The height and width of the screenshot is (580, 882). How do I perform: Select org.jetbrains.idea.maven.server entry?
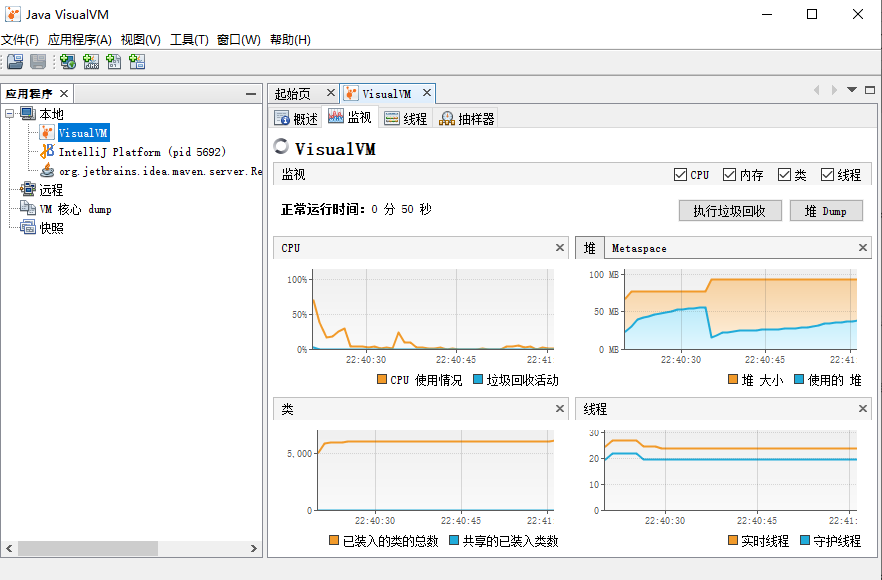tap(160, 171)
